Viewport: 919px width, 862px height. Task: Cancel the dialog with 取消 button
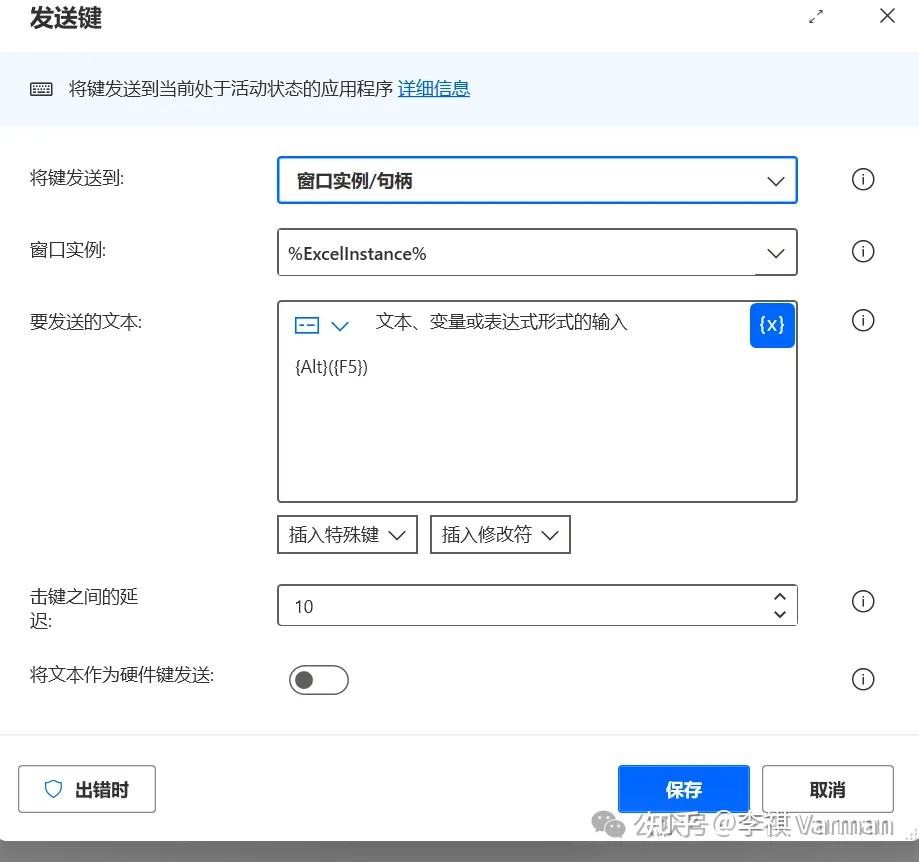(x=827, y=789)
